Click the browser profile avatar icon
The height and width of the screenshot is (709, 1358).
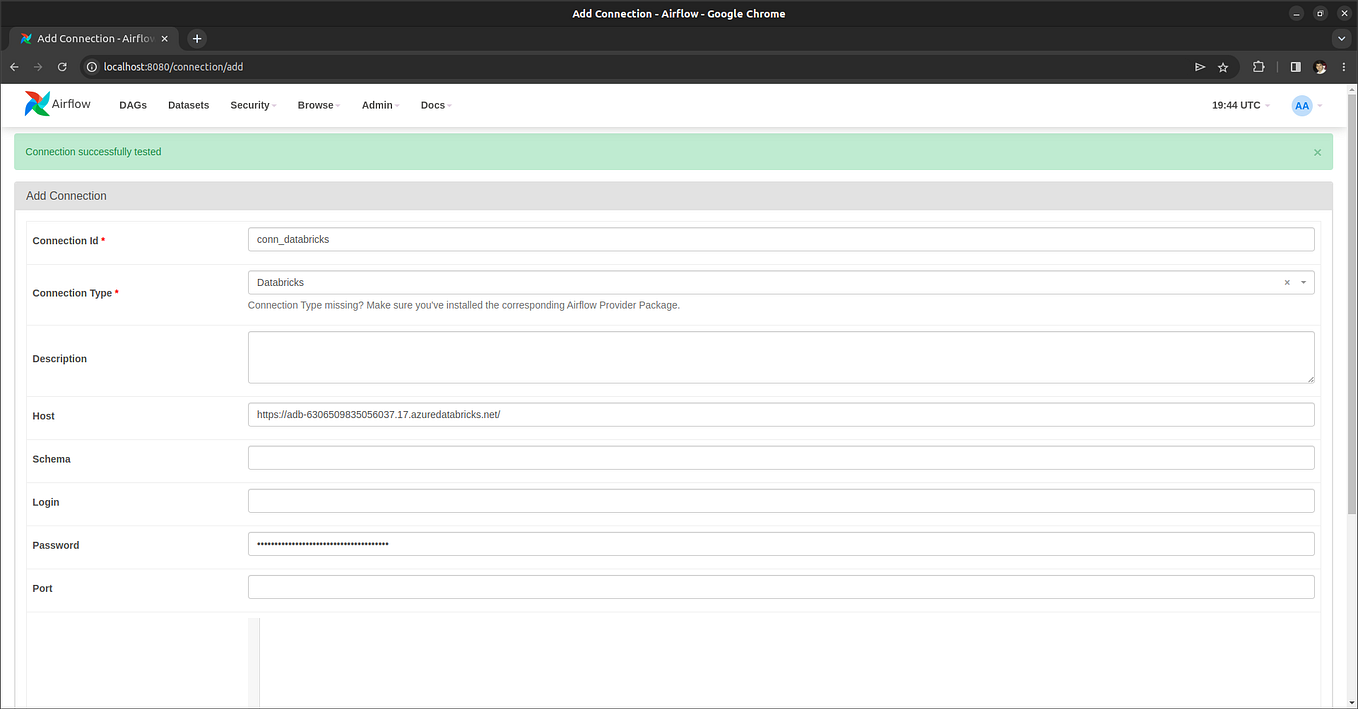[1320, 66]
